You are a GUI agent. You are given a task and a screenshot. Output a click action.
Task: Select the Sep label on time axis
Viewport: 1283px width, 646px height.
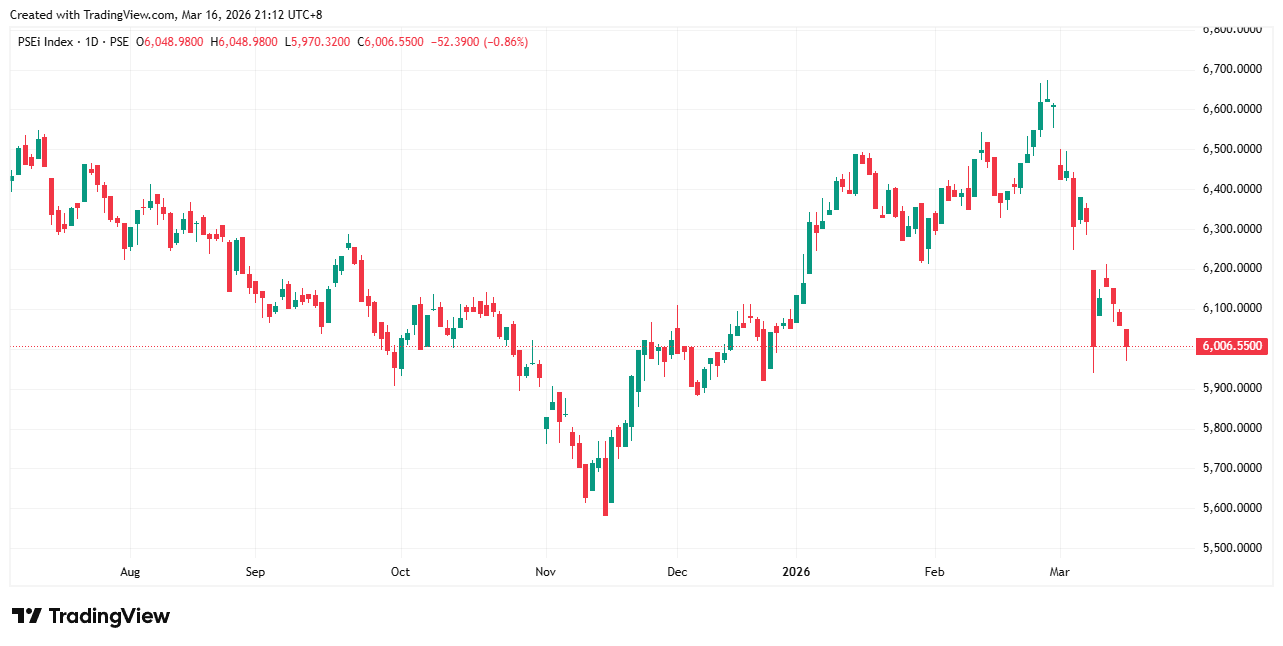click(x=255, y=573)
